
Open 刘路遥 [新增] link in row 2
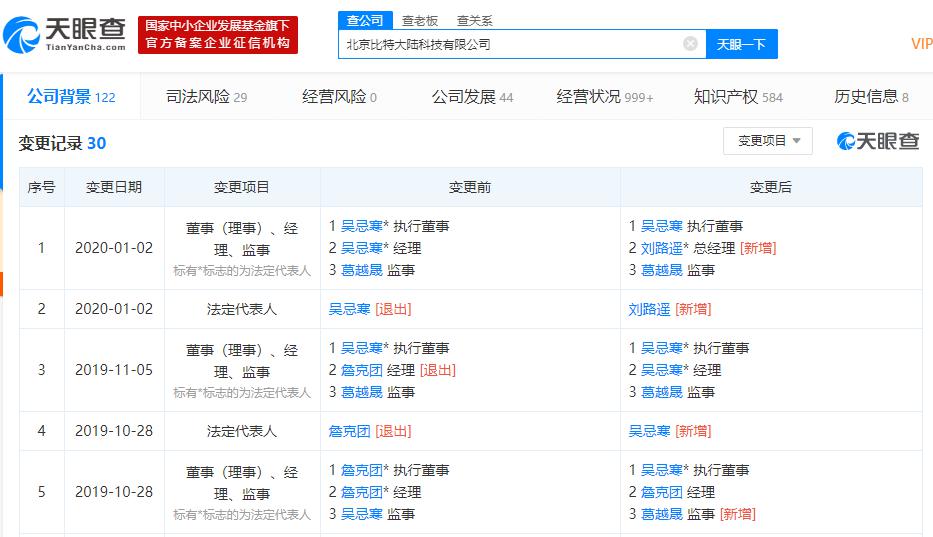pos(649,310)
